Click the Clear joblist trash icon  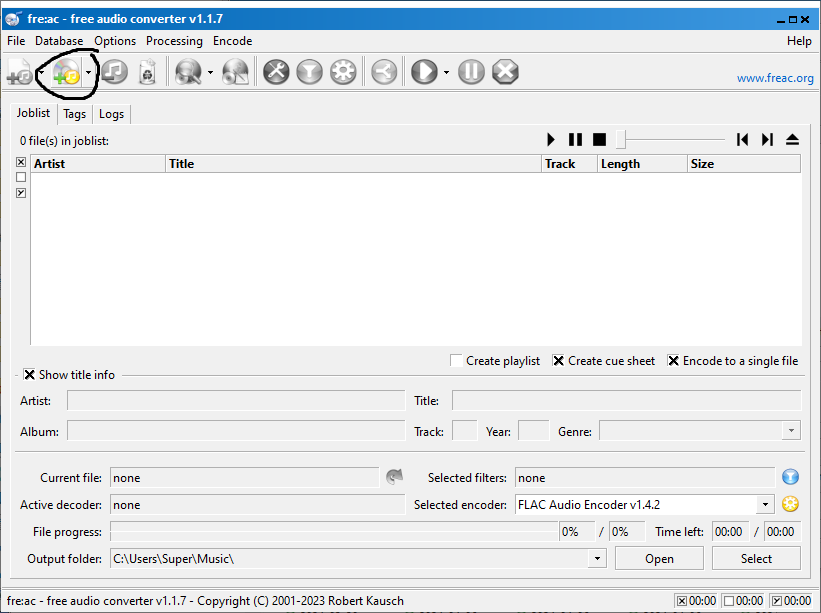pos(148,72)
